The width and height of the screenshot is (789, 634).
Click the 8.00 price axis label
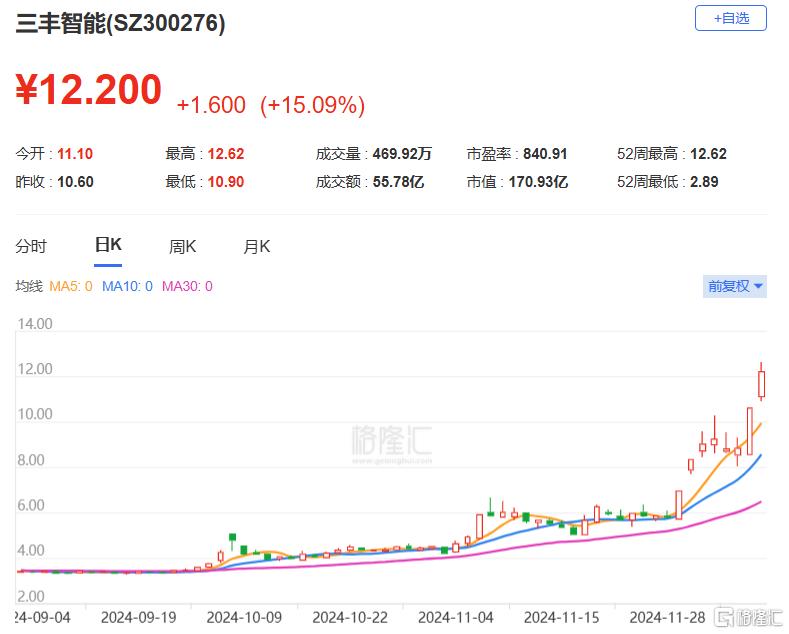click(x=31, y=460)
